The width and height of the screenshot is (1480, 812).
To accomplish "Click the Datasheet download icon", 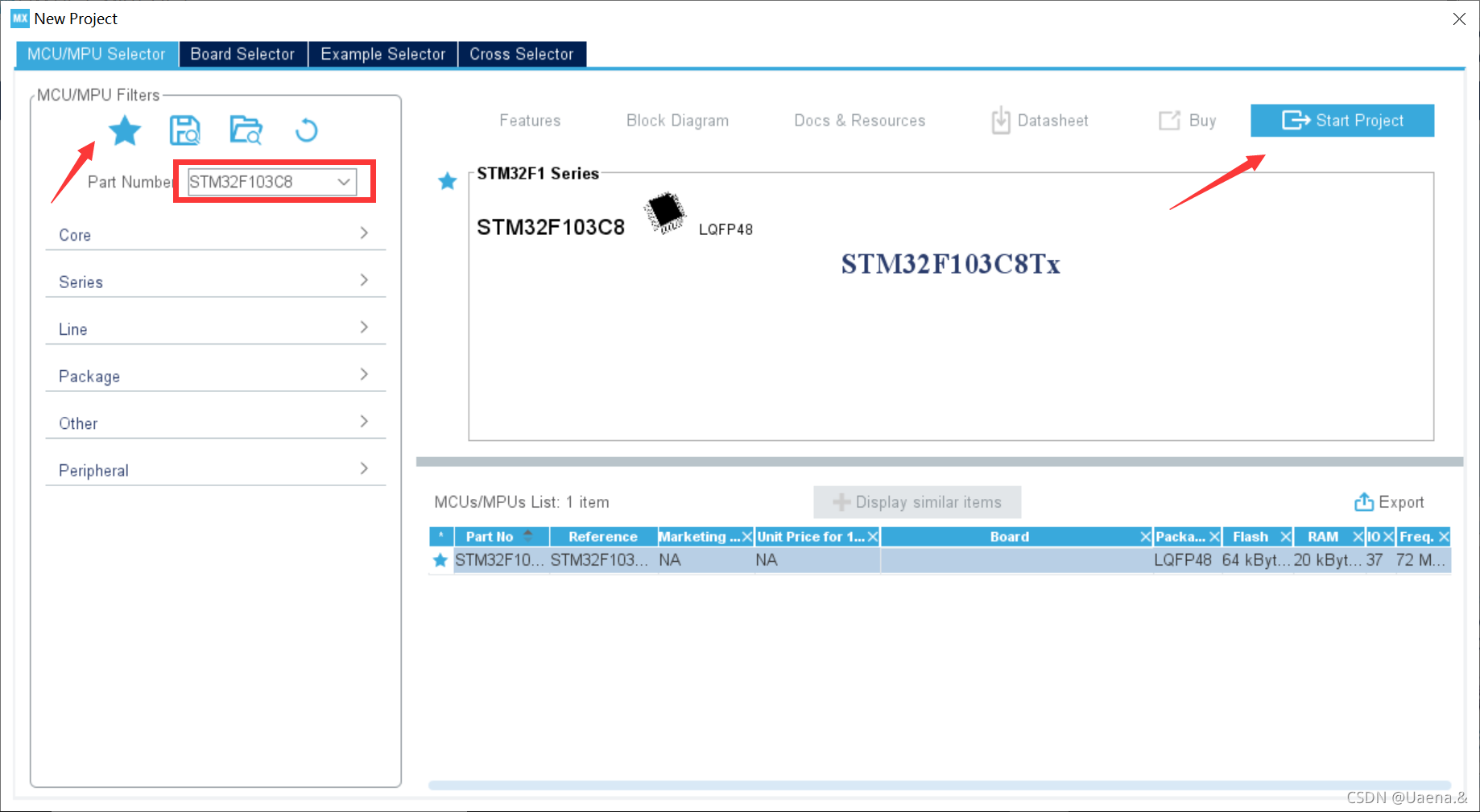I will tap(1000, 121).
